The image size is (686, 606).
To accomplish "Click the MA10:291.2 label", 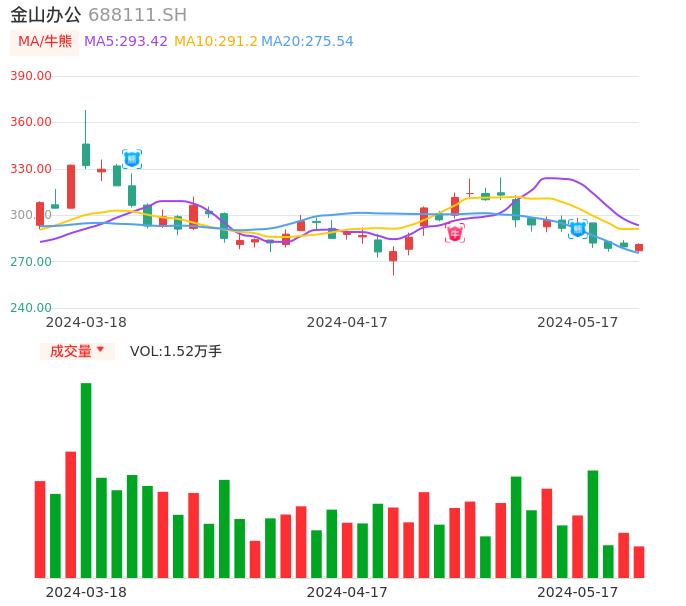I will (x=216, y=42).
